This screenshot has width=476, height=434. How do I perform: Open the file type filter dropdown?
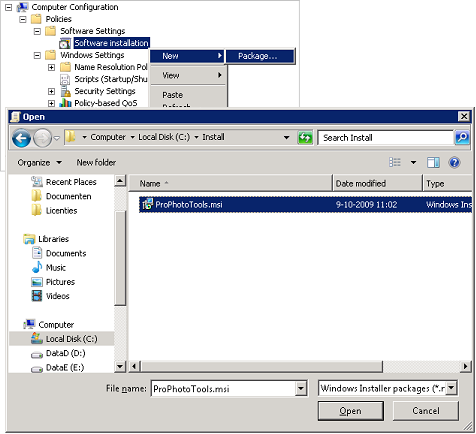click(x=451, y=388)
